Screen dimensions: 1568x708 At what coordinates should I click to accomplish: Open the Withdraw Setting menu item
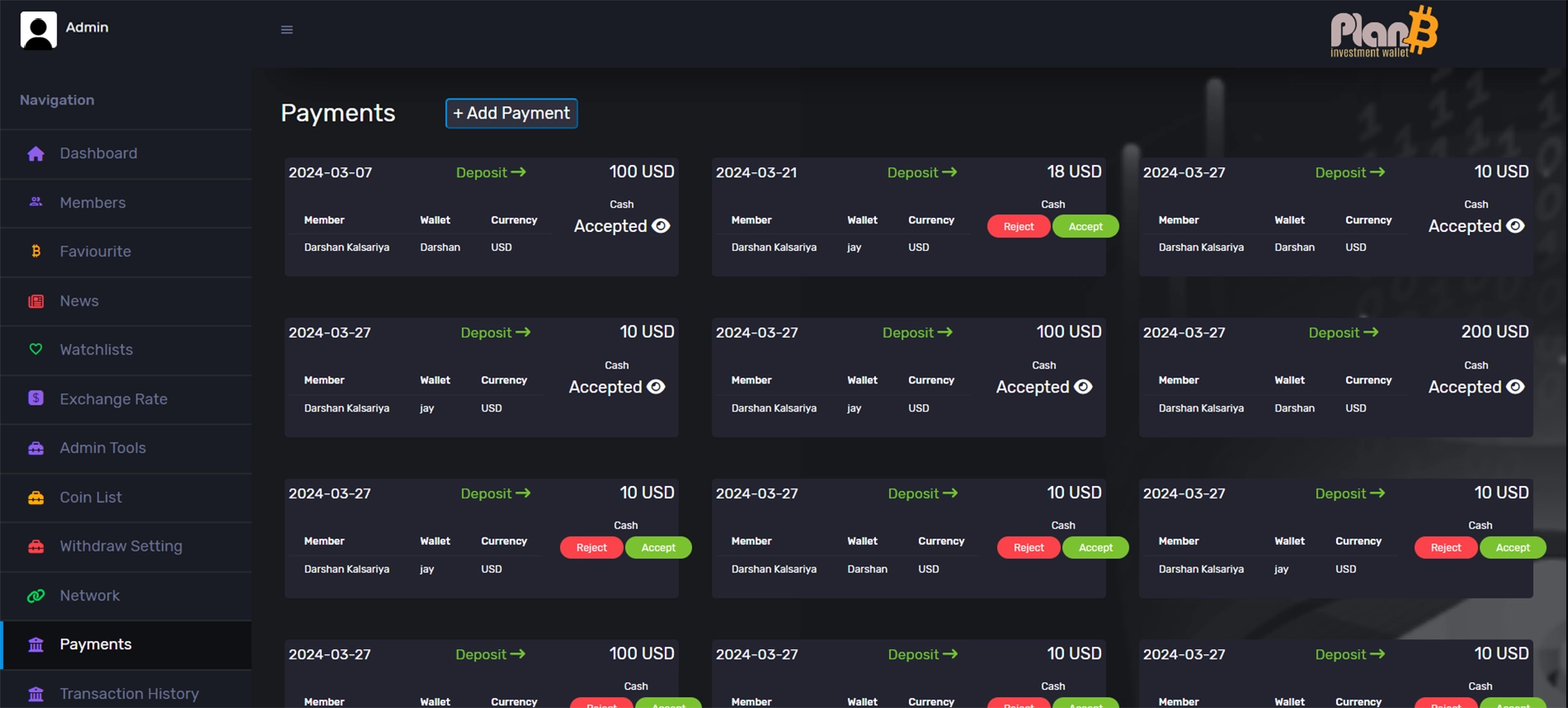(126, 546)
